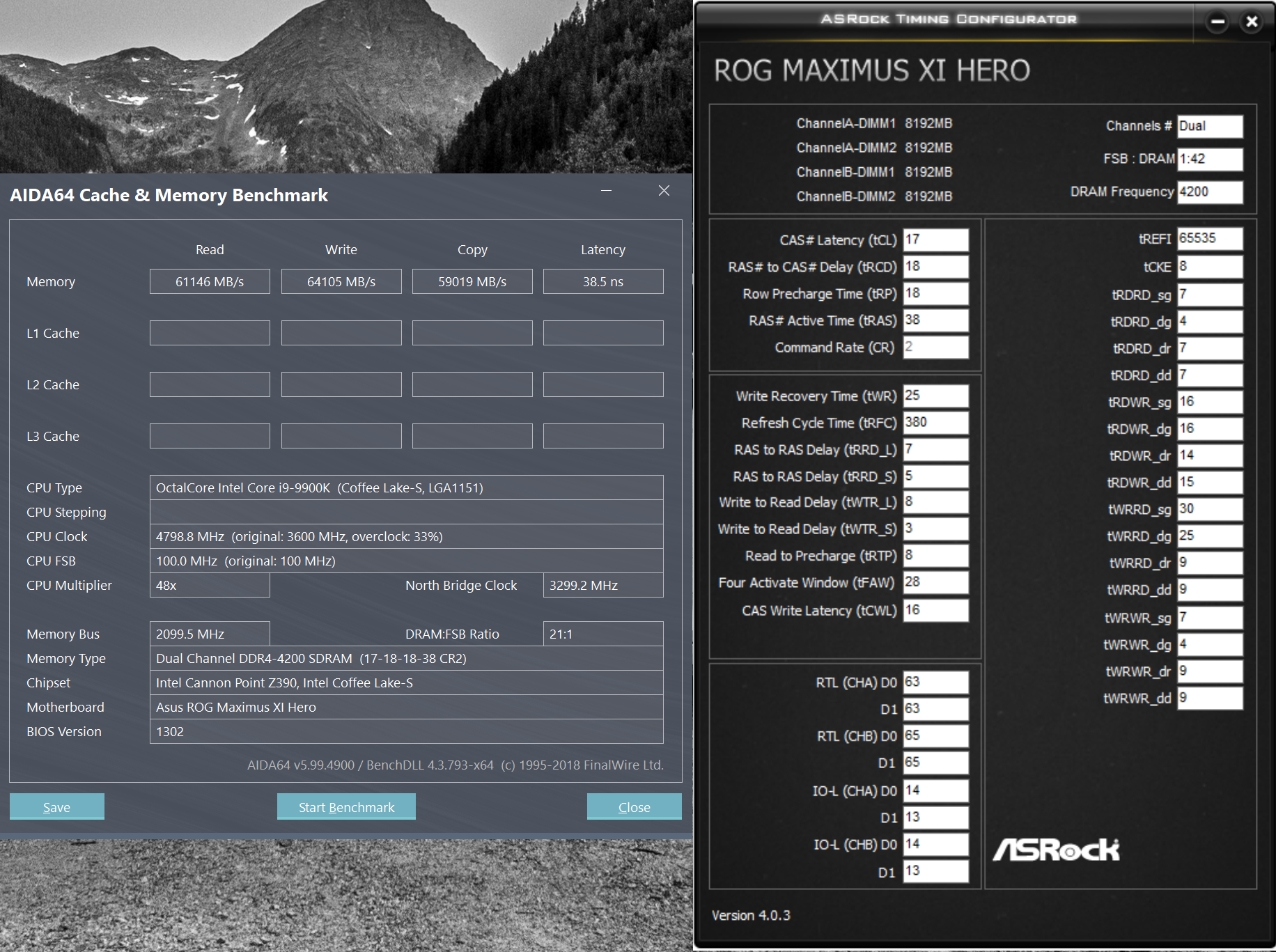Select the Memory Write result box
This screenshot has height=952, width=1276.
point(341,281)
